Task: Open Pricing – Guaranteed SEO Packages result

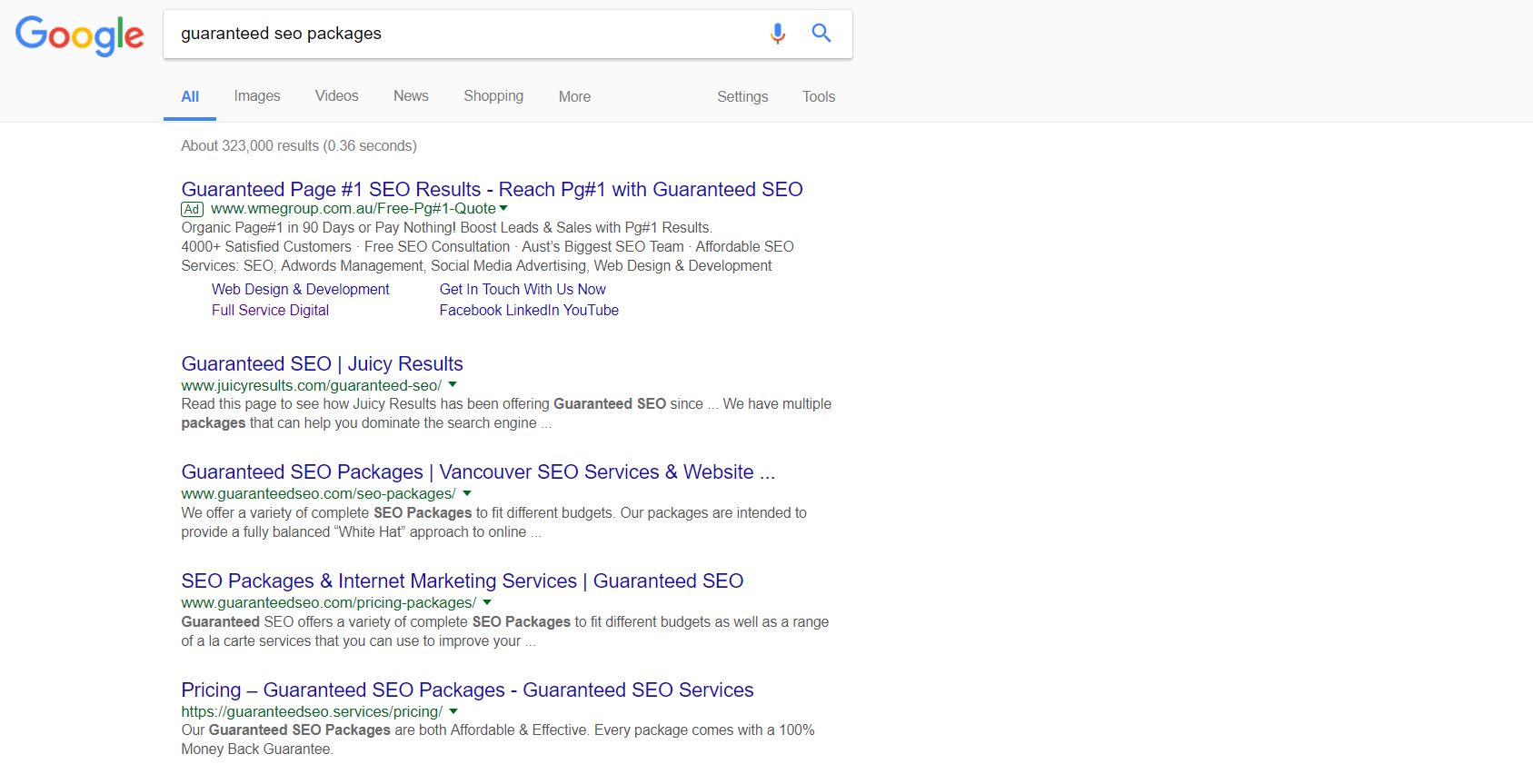Action: tap(467, 690)
